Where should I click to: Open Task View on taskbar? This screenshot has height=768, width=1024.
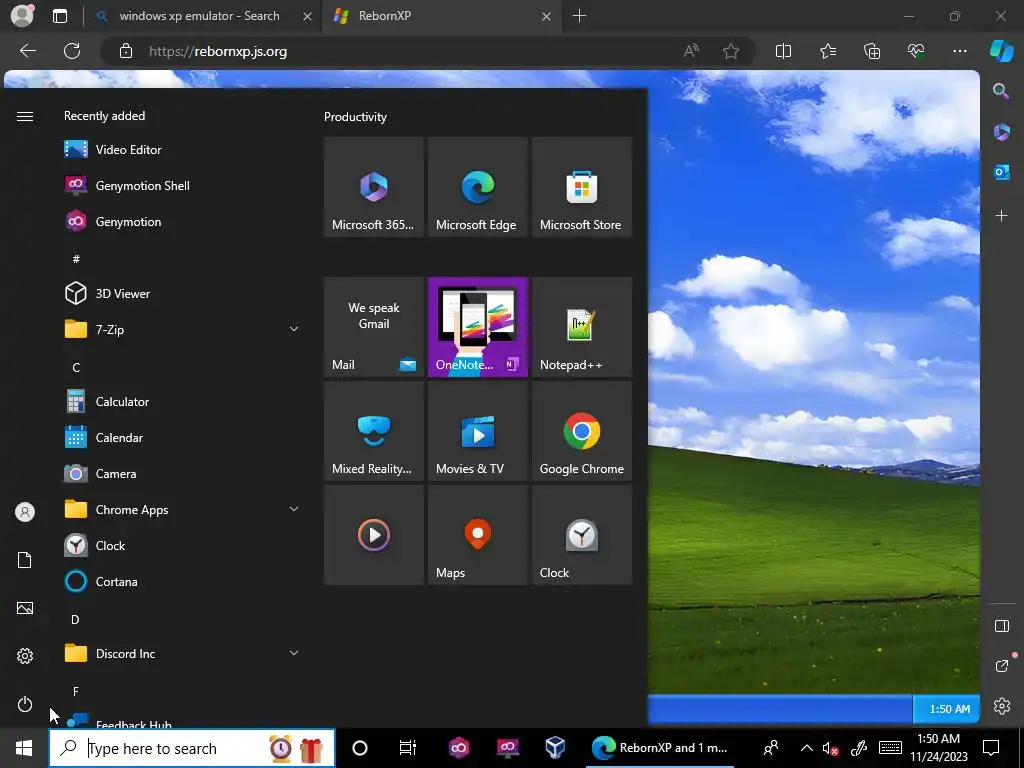(408, 748)
